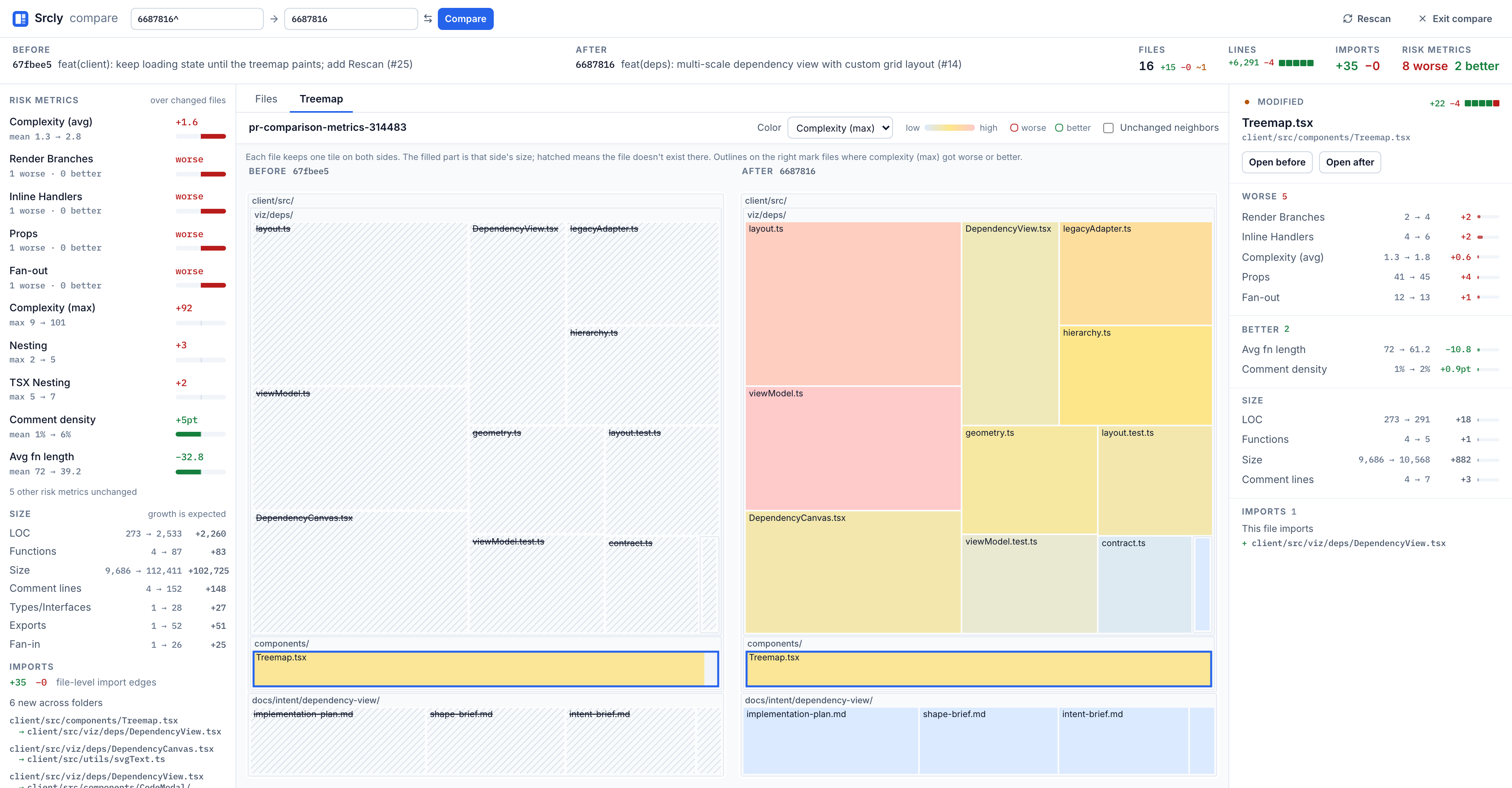Select Treemap.tsx tile in BEFORE treemap

click(485, 669)
